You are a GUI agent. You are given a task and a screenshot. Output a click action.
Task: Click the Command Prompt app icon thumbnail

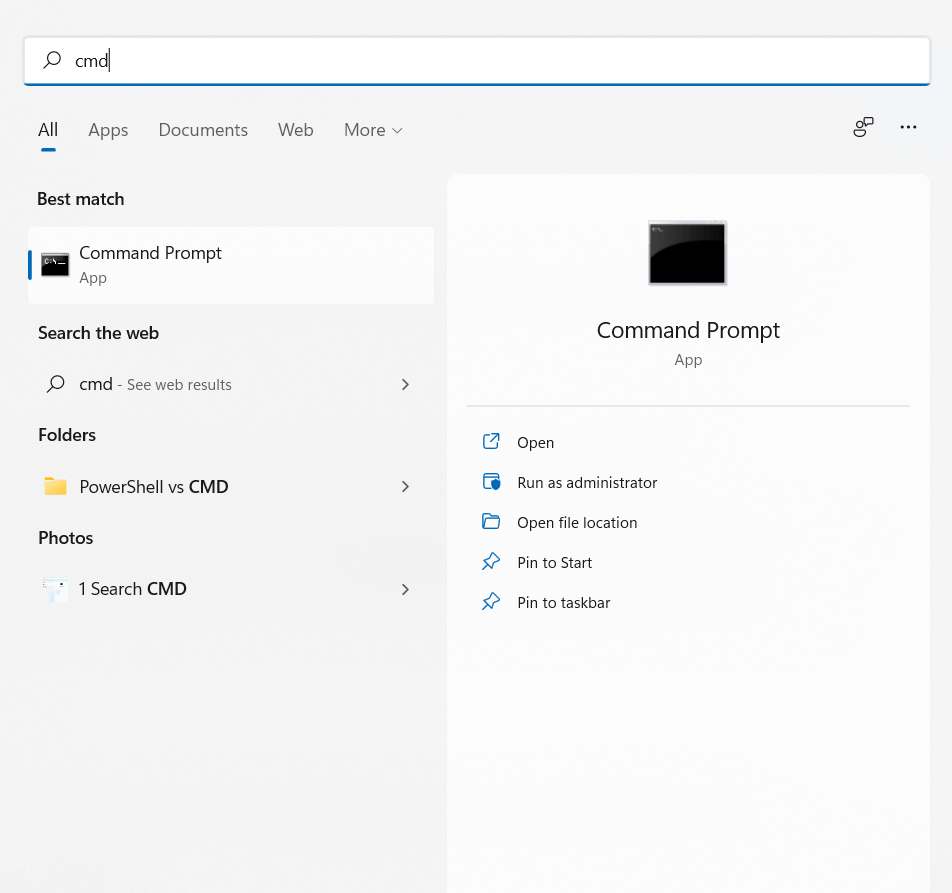(54, 264)
